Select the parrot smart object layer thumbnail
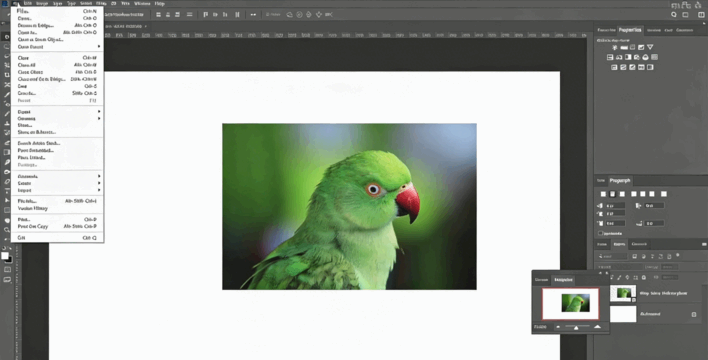This screenshot has width=708, height=360. click(623, 294)
